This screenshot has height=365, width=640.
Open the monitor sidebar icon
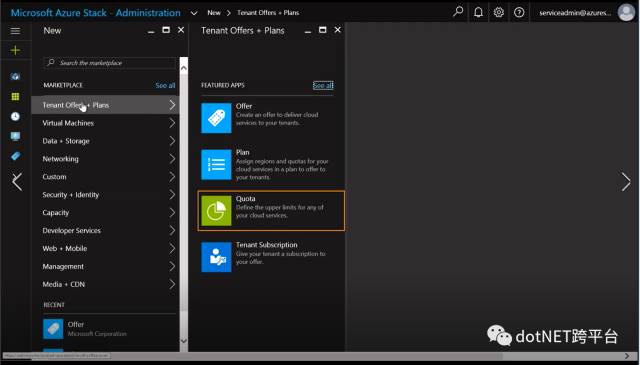tap(15, 136)
